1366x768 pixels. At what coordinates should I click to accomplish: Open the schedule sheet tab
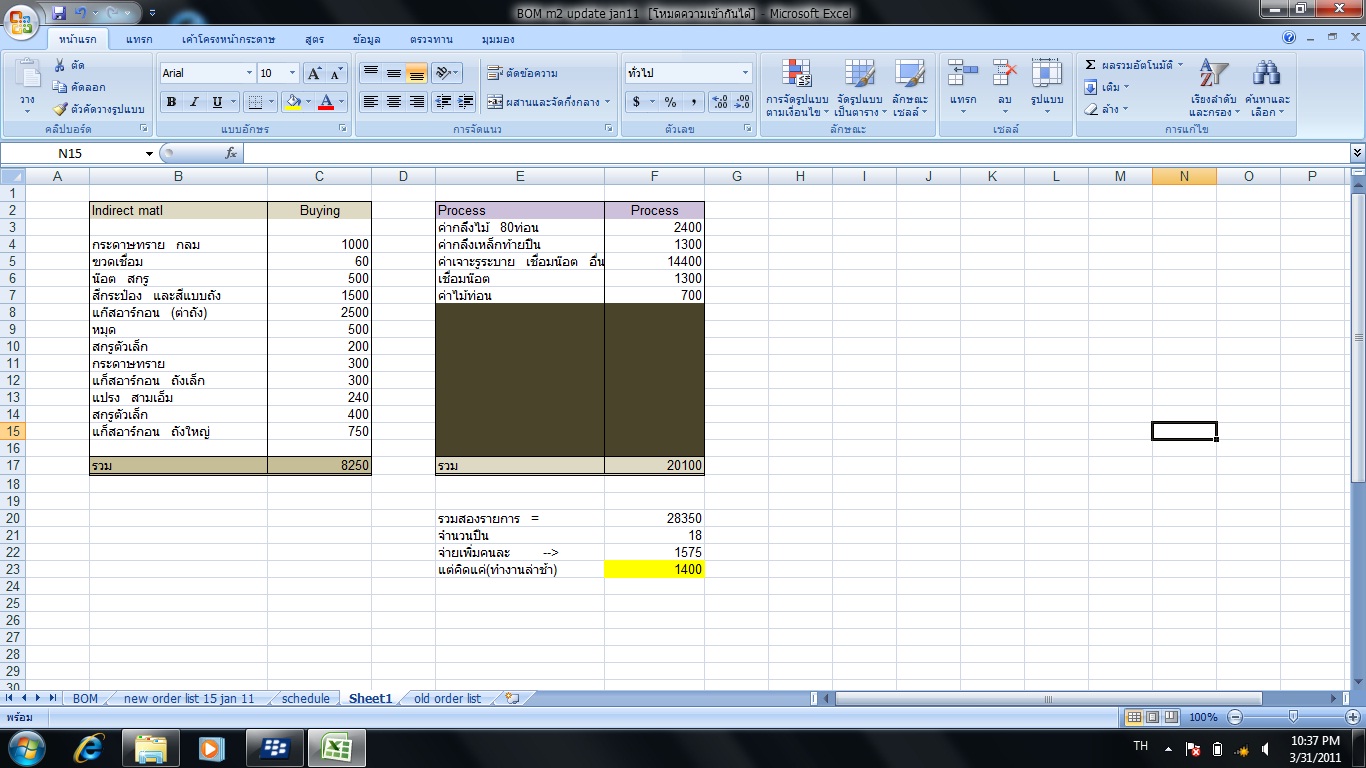click(305, 699)
